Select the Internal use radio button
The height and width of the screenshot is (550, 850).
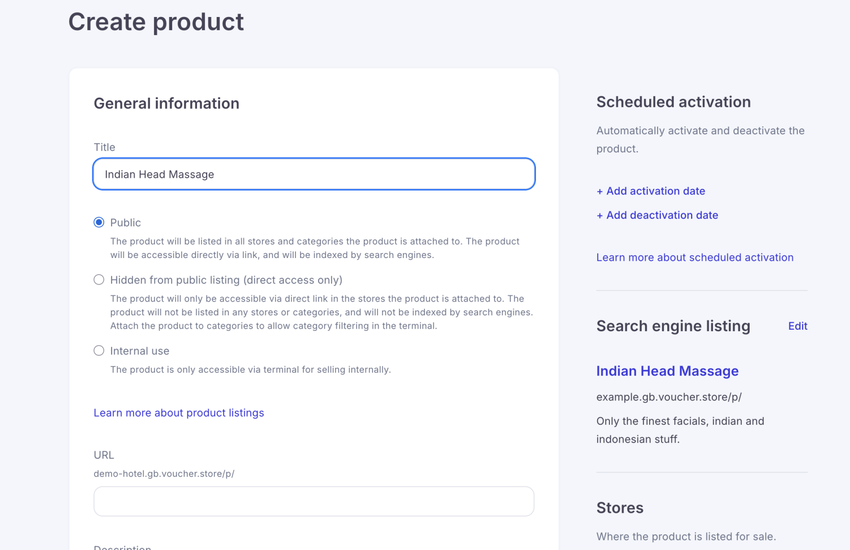[x=99, y=351]
